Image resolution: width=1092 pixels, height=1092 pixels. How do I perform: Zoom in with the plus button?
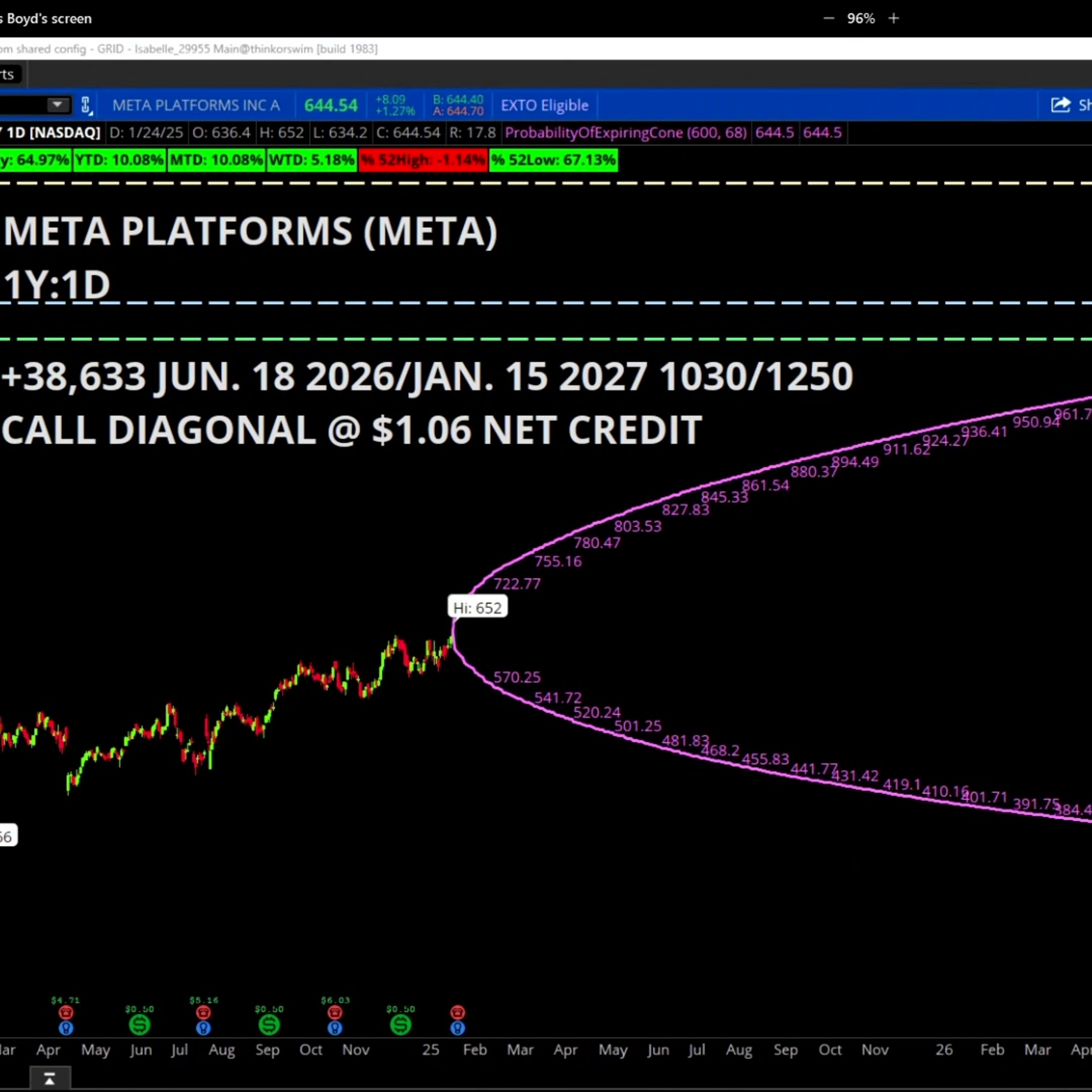coord(894,19)
